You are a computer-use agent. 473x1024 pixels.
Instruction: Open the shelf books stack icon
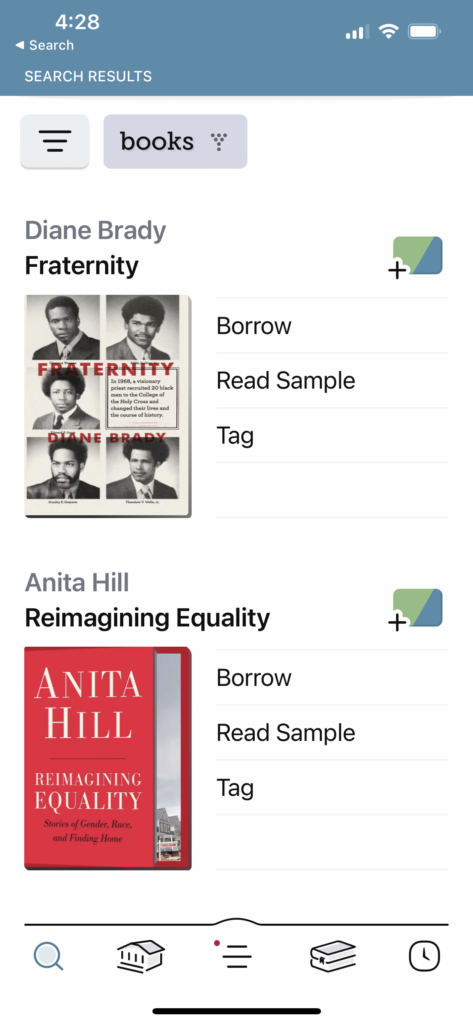[333, 957]
